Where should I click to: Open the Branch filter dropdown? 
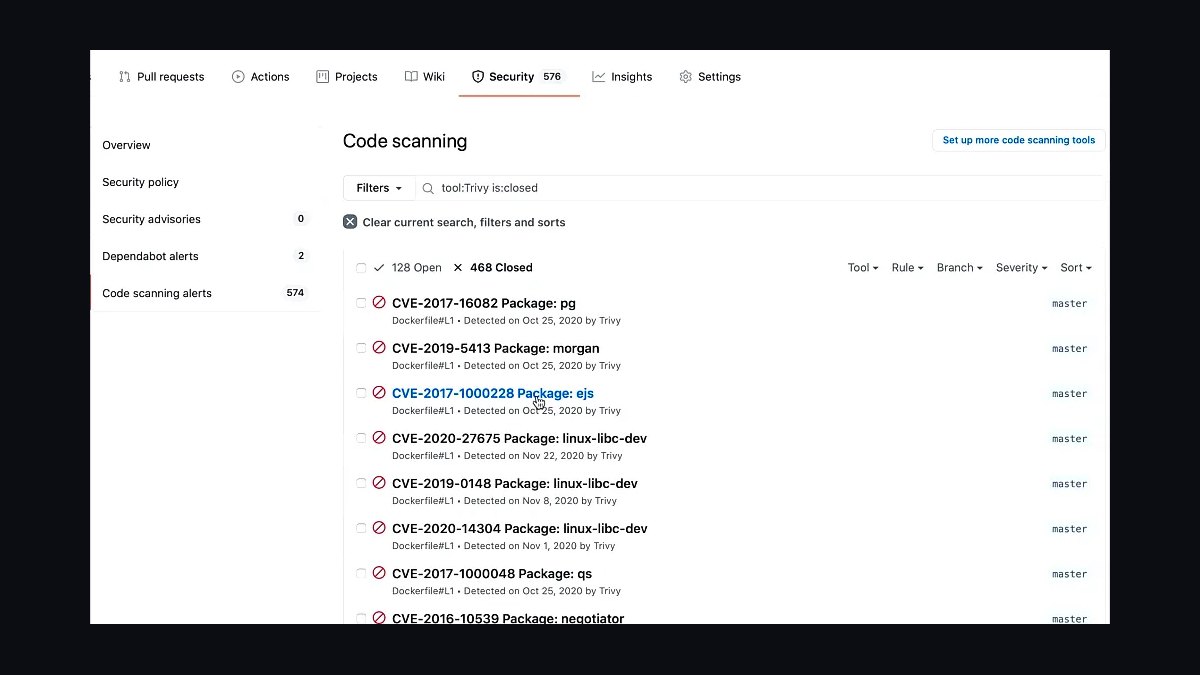click(x=960, y=268)
